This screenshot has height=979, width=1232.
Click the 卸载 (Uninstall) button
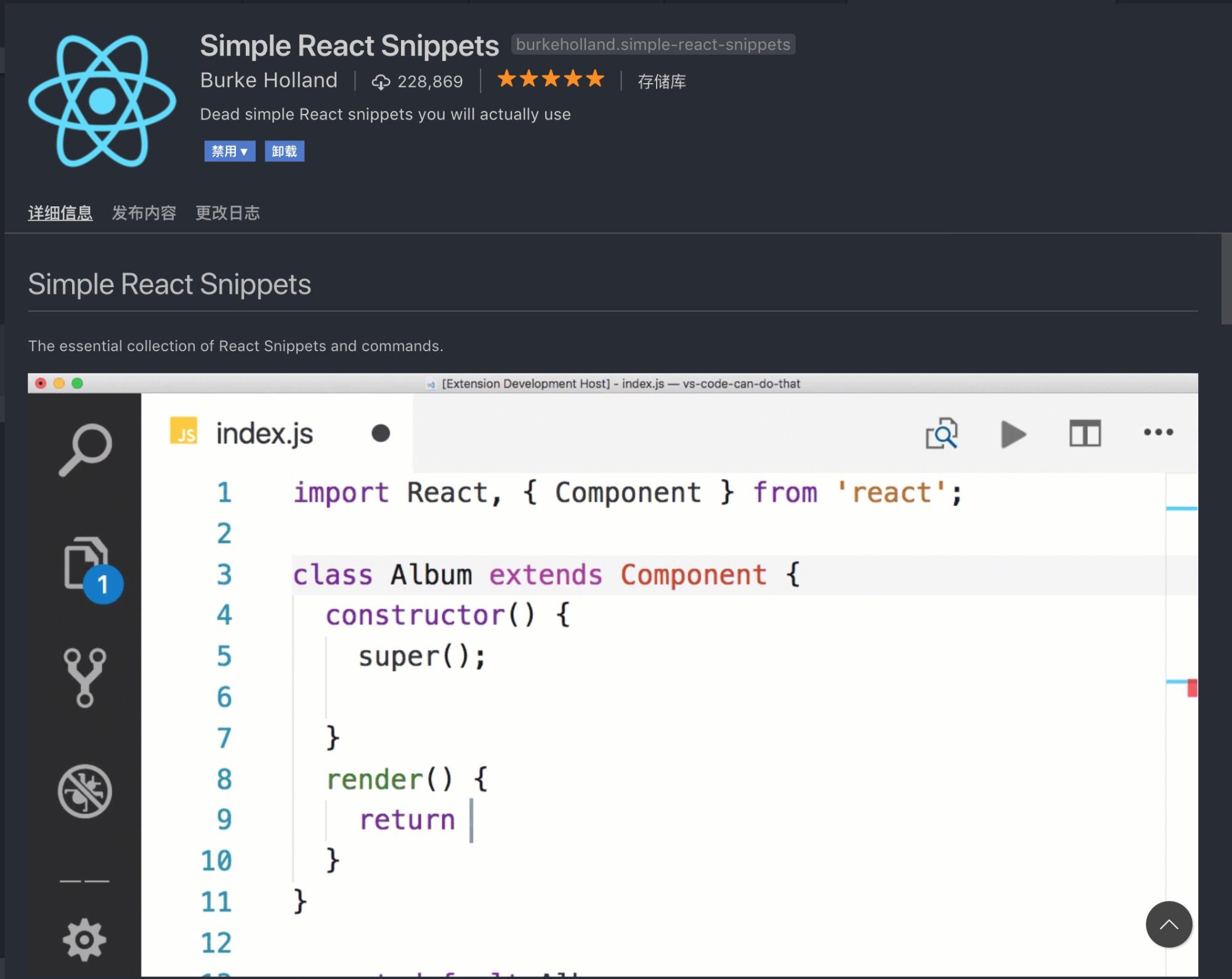285,151
